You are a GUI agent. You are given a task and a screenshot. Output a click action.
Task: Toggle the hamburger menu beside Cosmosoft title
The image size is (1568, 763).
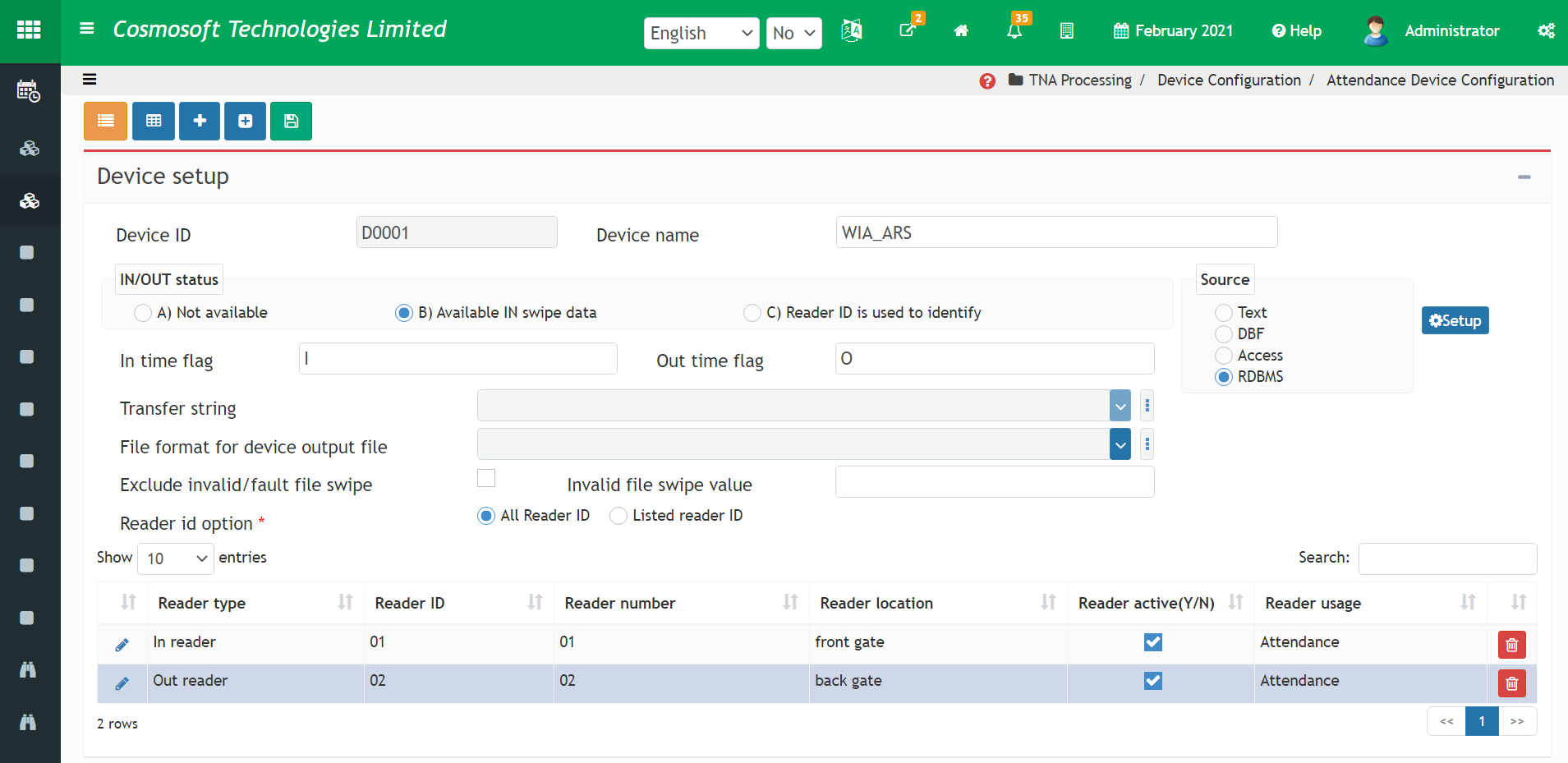pos(86,29)
